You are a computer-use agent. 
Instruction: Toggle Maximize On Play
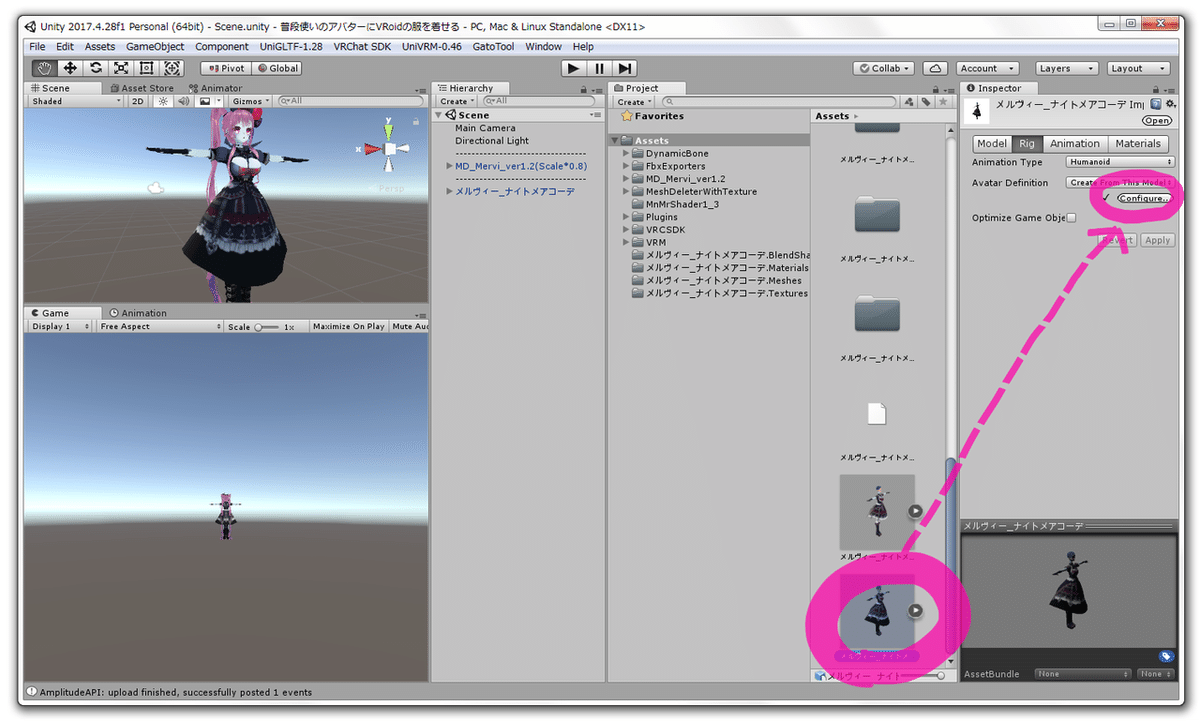[348, 327]
